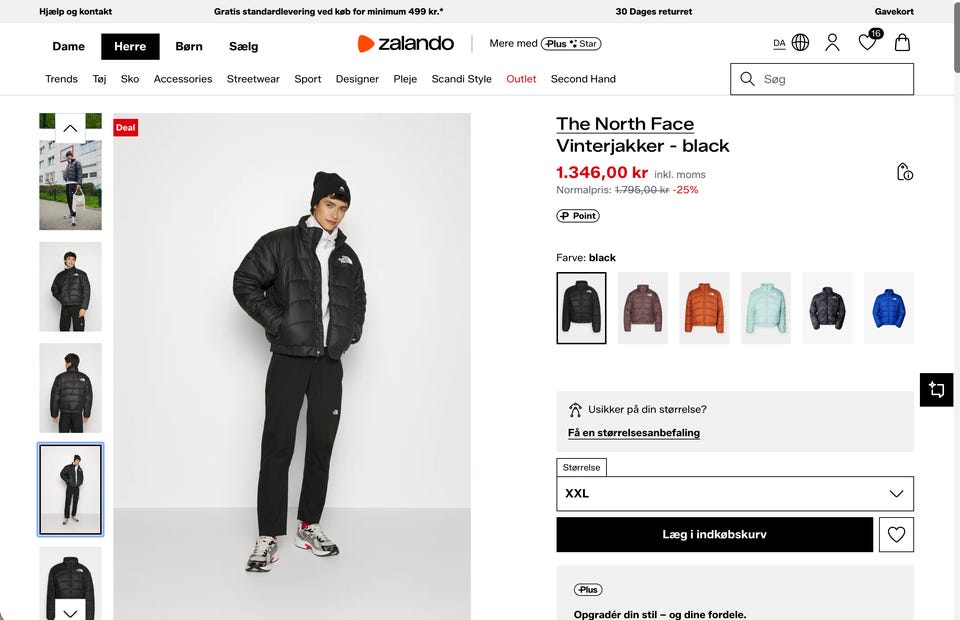Open the user account icon
The height and width of the screenshot is (620, 960).
click(832, 43)
